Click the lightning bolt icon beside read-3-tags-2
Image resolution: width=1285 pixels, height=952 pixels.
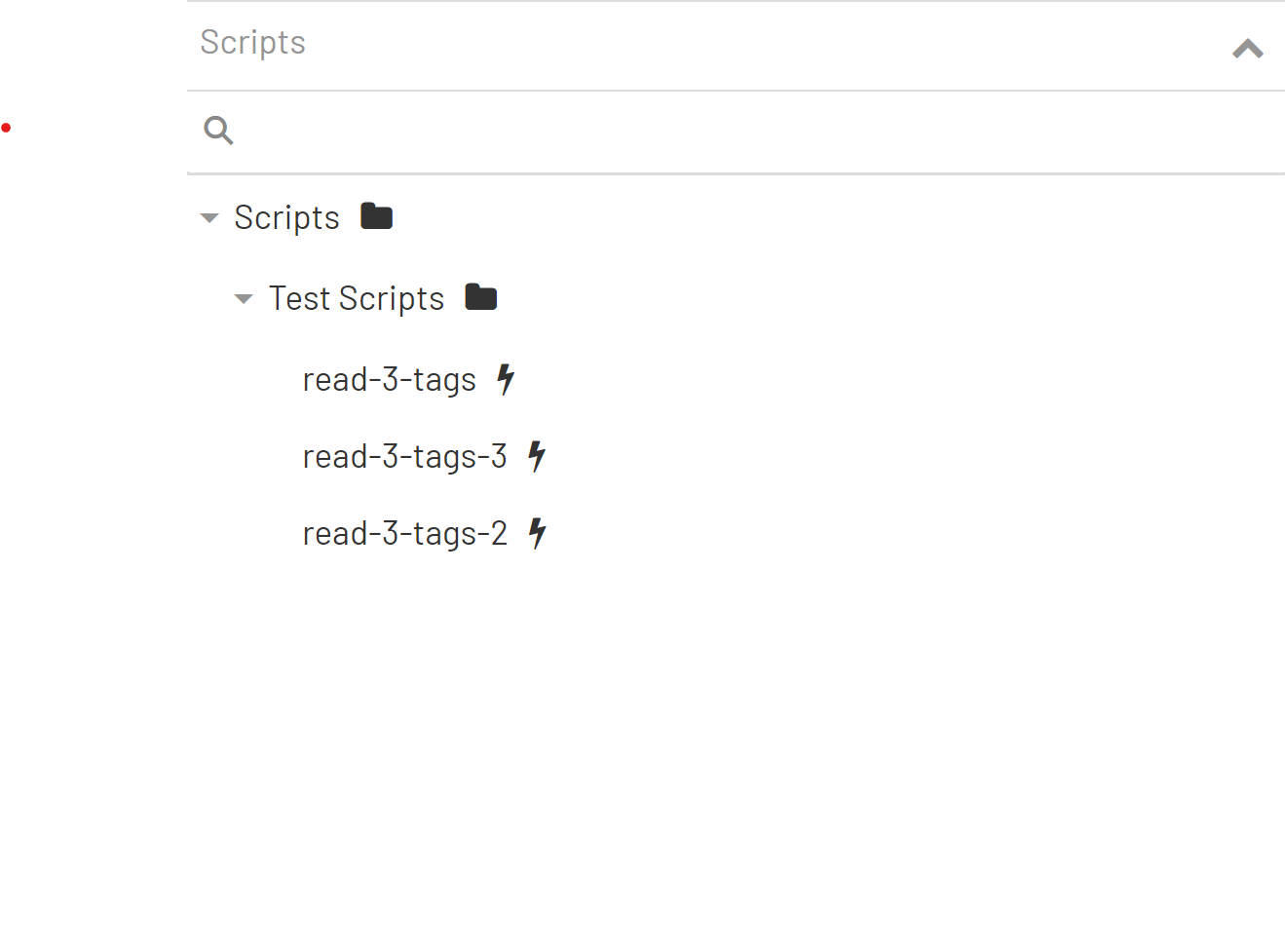537,532
